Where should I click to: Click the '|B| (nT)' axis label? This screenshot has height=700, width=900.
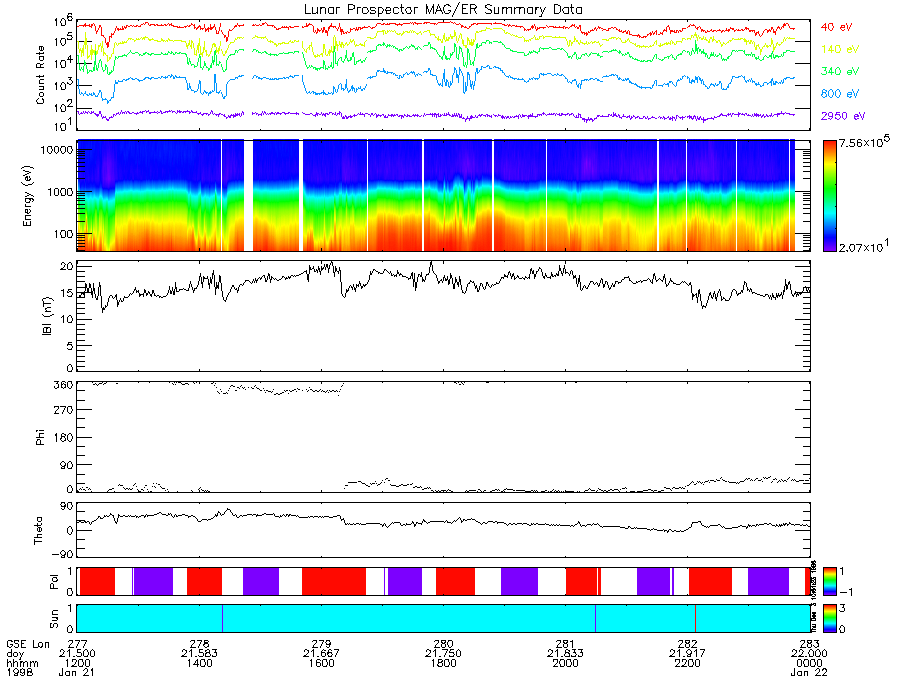pos(47,316)
